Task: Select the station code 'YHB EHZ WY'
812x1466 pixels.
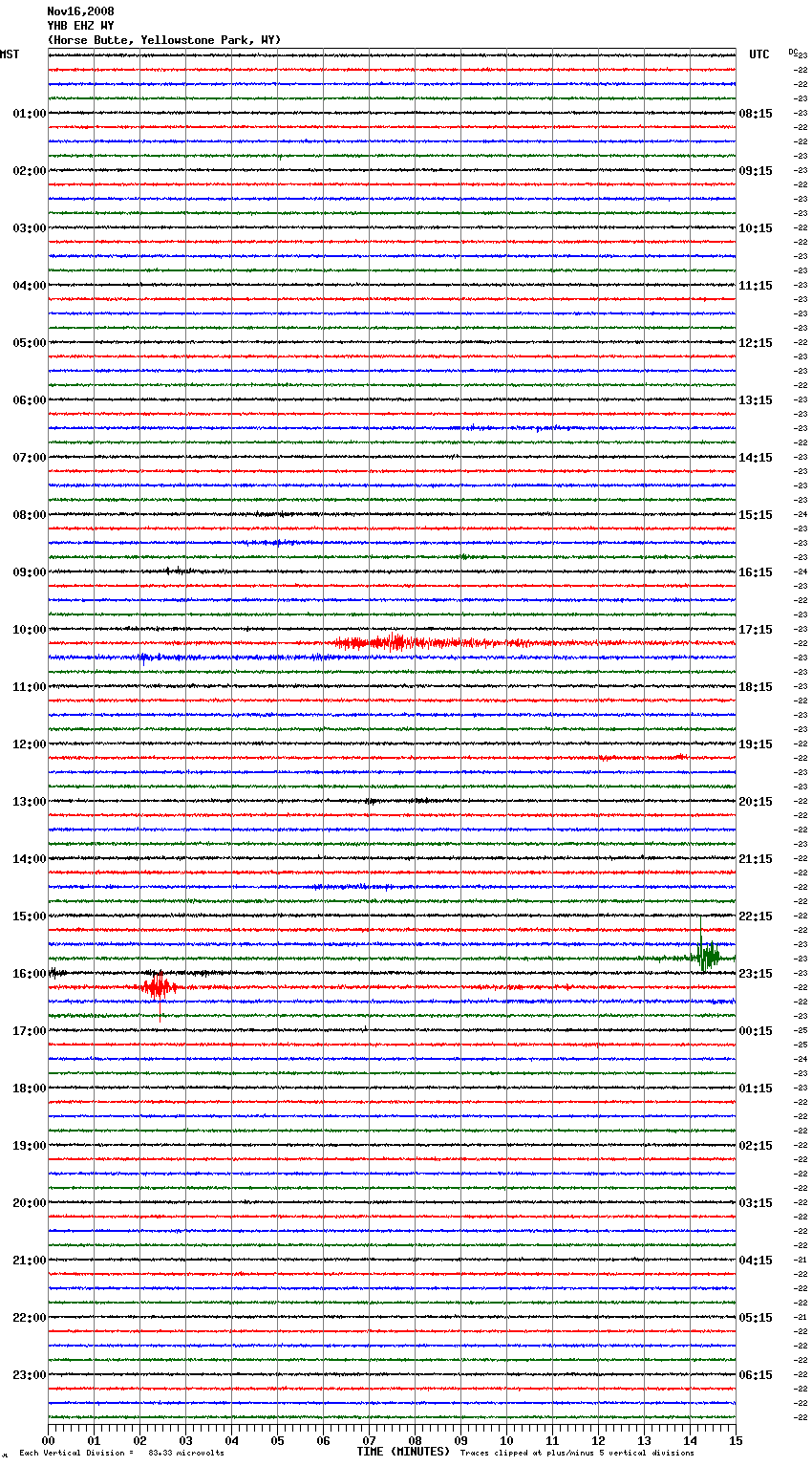Action: (80, 26)
